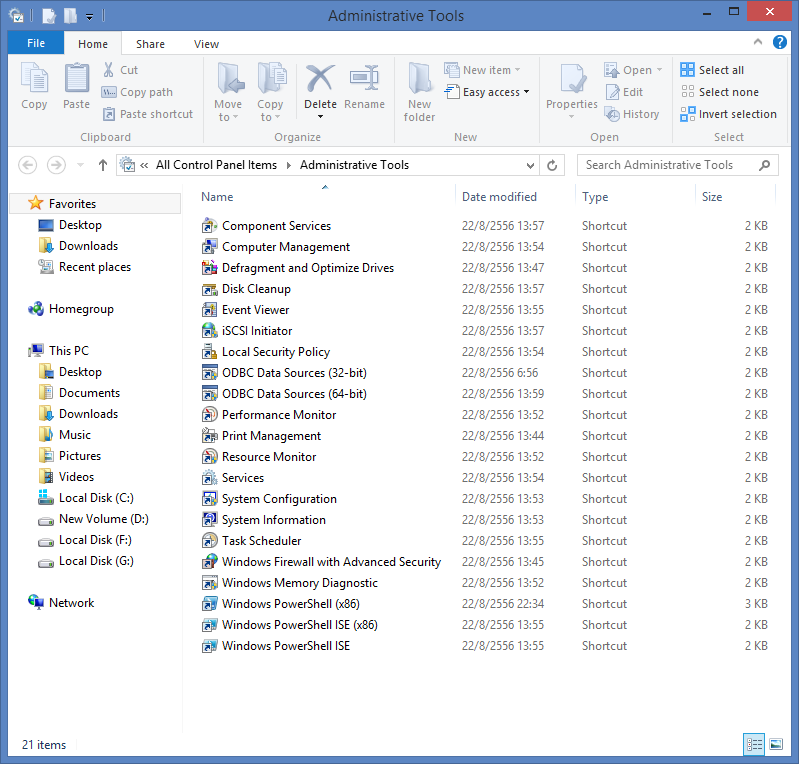Select the Task Scheduler icon
The width and height of the screenshot is (799, 764).
(x=209, y=541)
